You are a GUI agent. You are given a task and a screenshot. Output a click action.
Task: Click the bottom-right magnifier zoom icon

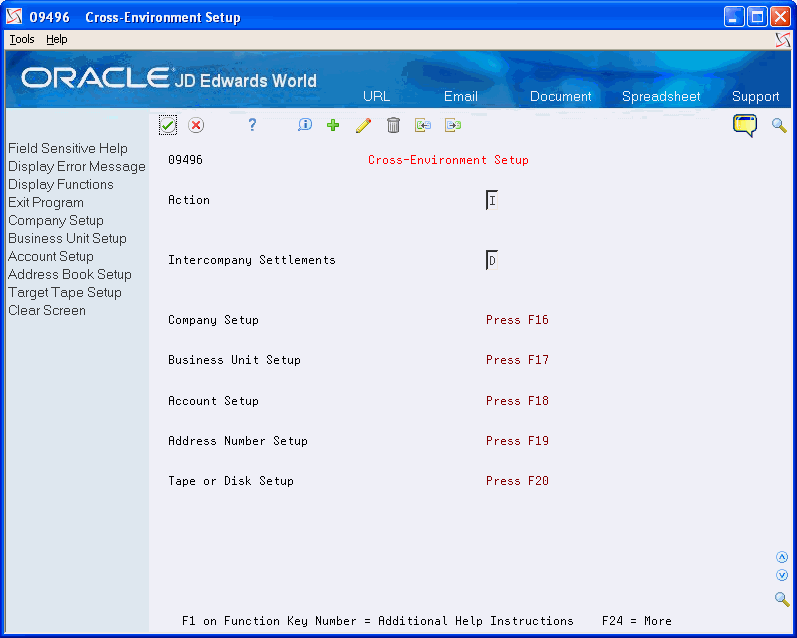(x=782, y=599)
